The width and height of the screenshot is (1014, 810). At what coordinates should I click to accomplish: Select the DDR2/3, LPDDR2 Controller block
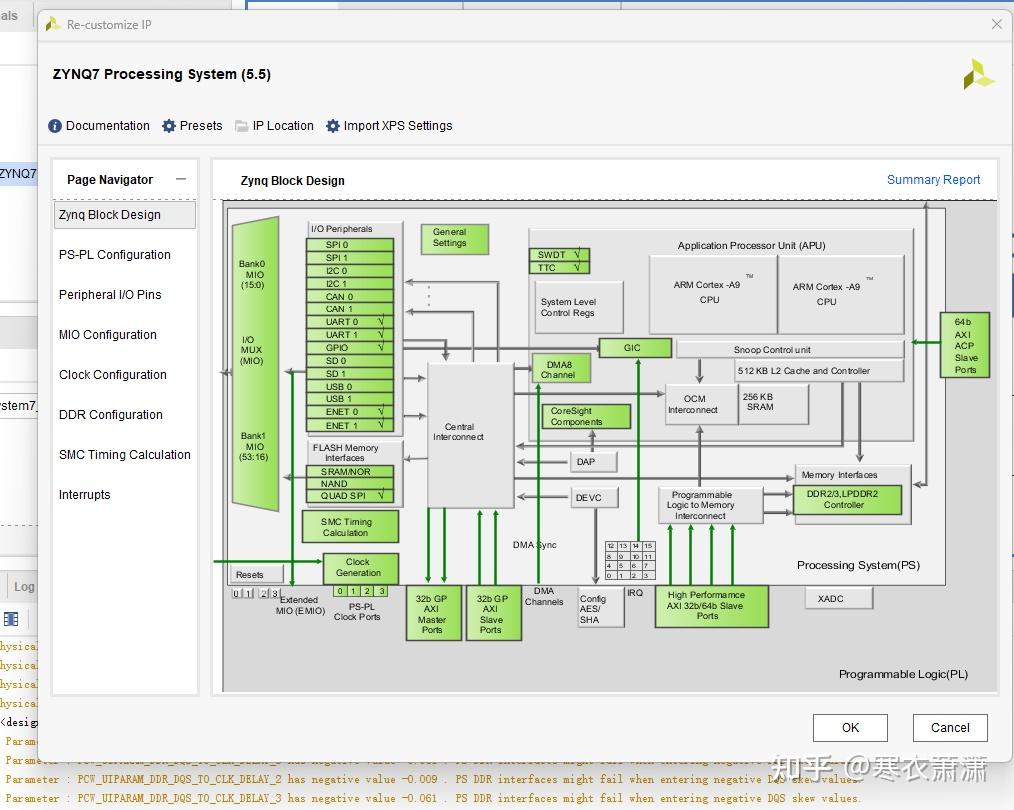[847, 500]
